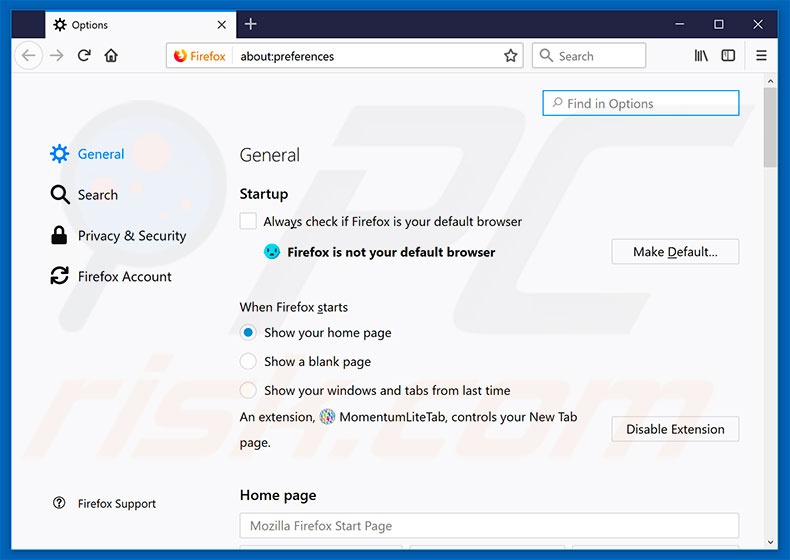Select Show a blank page option
Image resolution: width=790 pixels, height=560 pixels.
coord(248,361)
